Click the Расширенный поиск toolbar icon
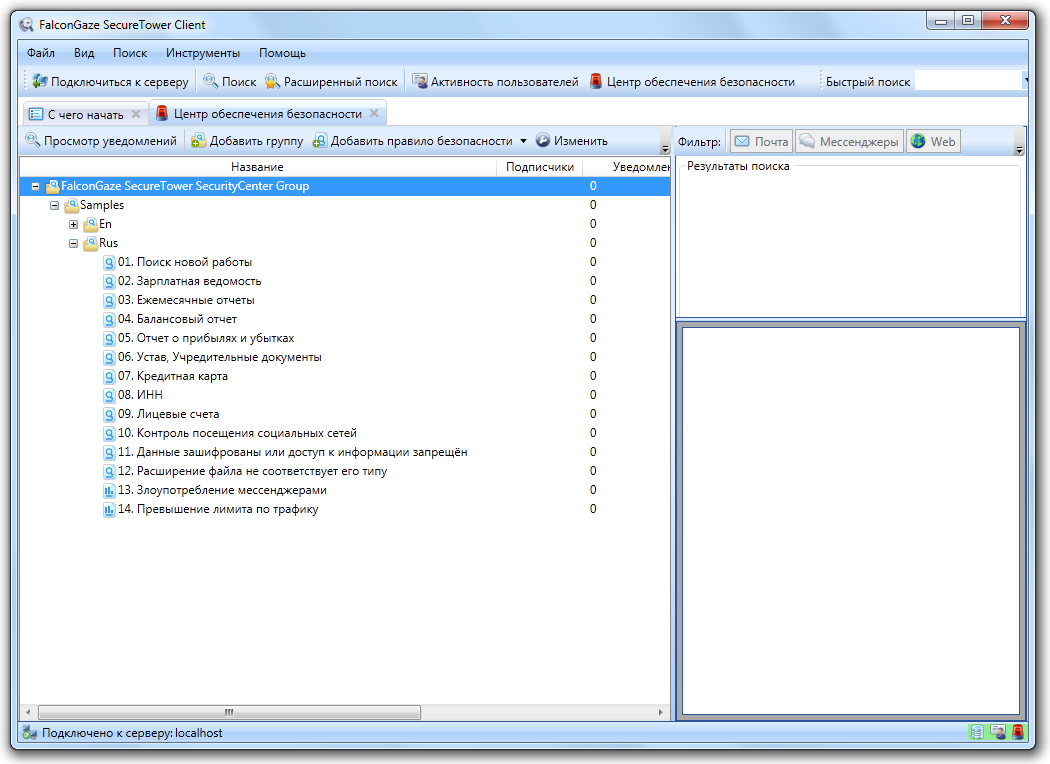 pyautogui.click(x=272, y=81)
